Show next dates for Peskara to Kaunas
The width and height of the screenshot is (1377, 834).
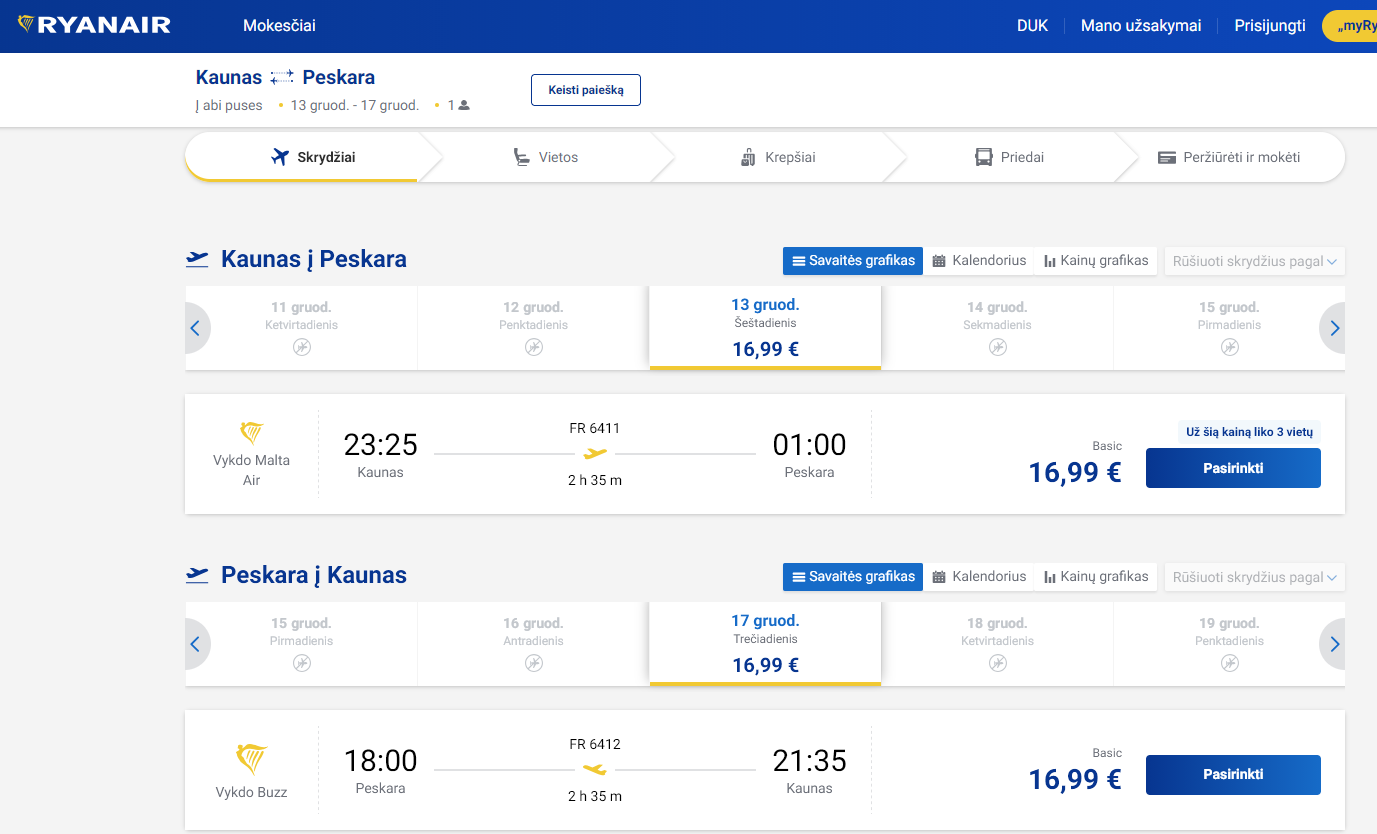1334,644
